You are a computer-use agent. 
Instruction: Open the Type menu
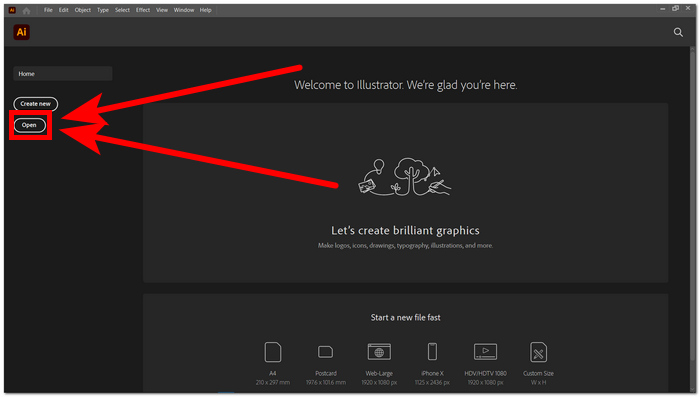(103, 10)
